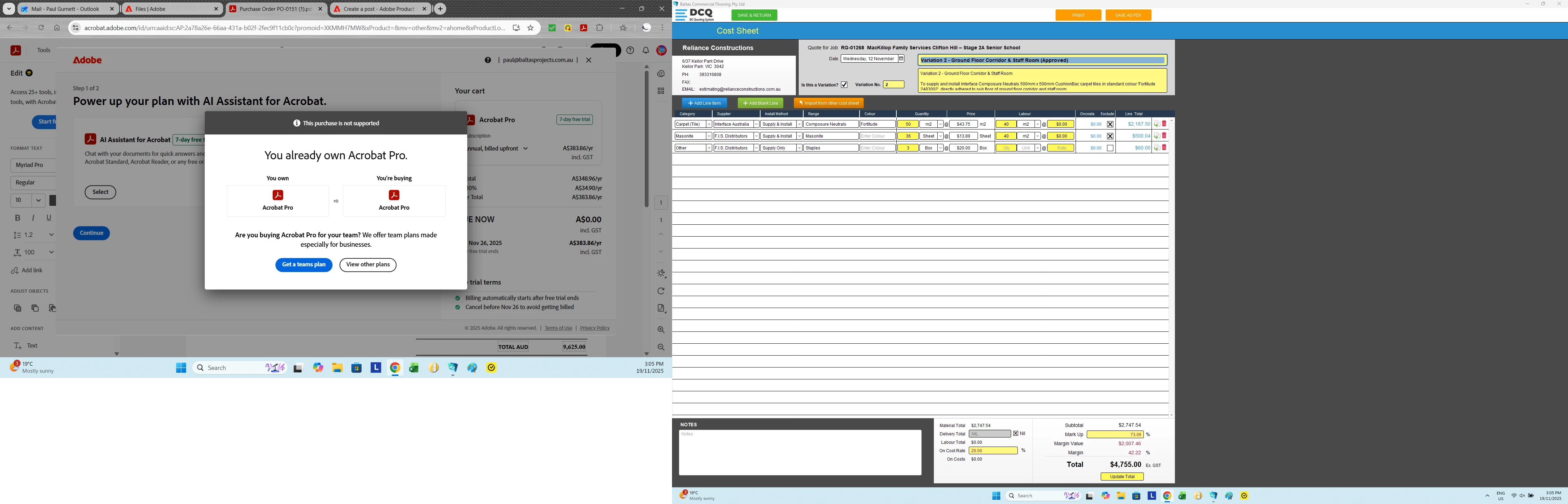
Task: Zoom in using Acrobat magnifier icon
Action: click(x=661, y=330)
